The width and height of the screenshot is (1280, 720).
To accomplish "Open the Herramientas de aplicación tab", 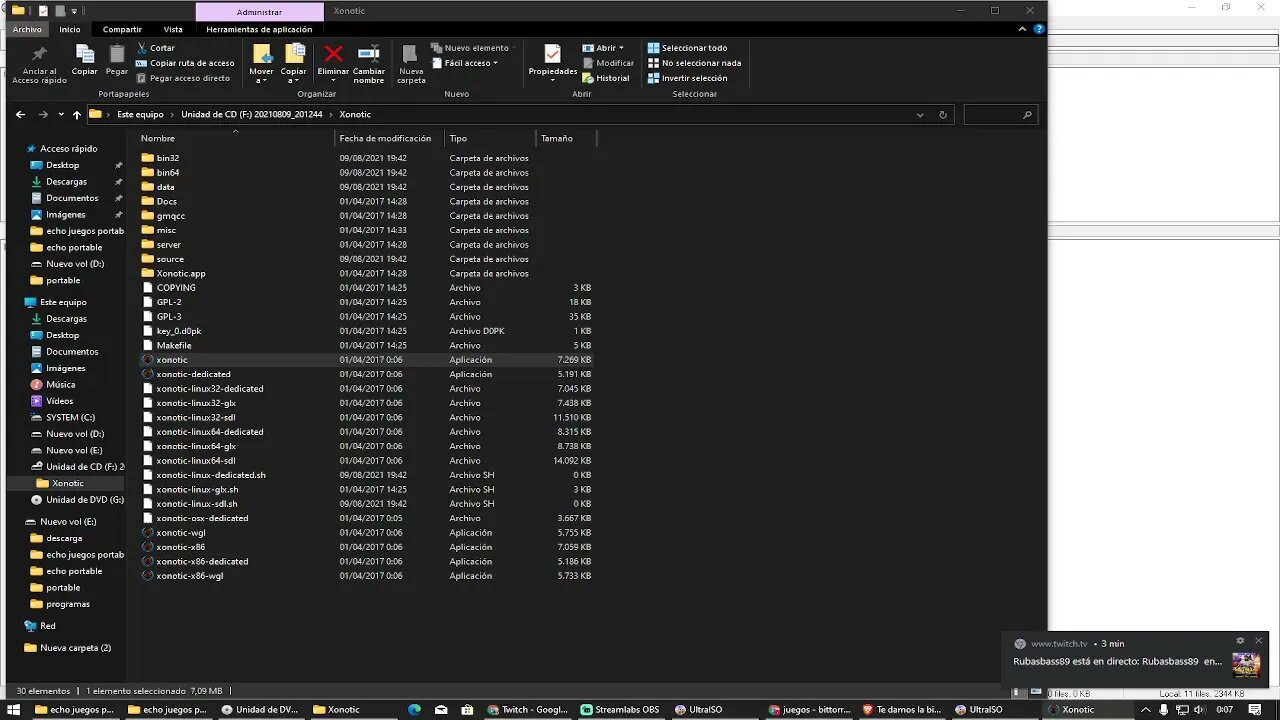I will coord(259,29).
